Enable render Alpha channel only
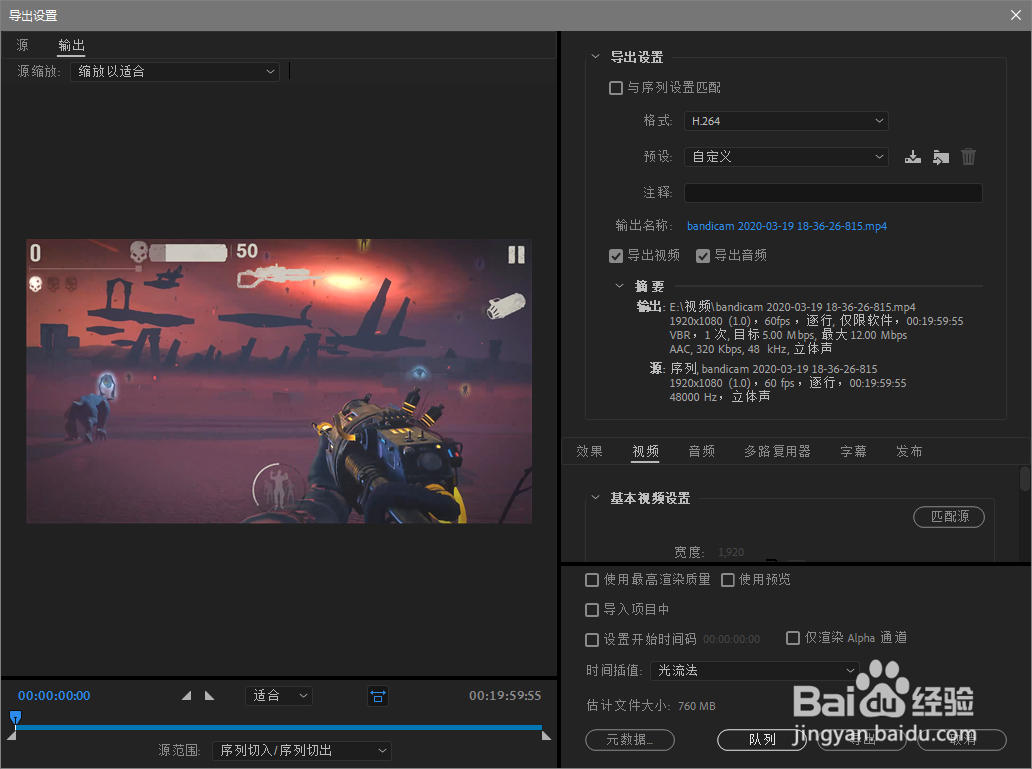This screenshot has height=769, width=1032. [793, 637]
